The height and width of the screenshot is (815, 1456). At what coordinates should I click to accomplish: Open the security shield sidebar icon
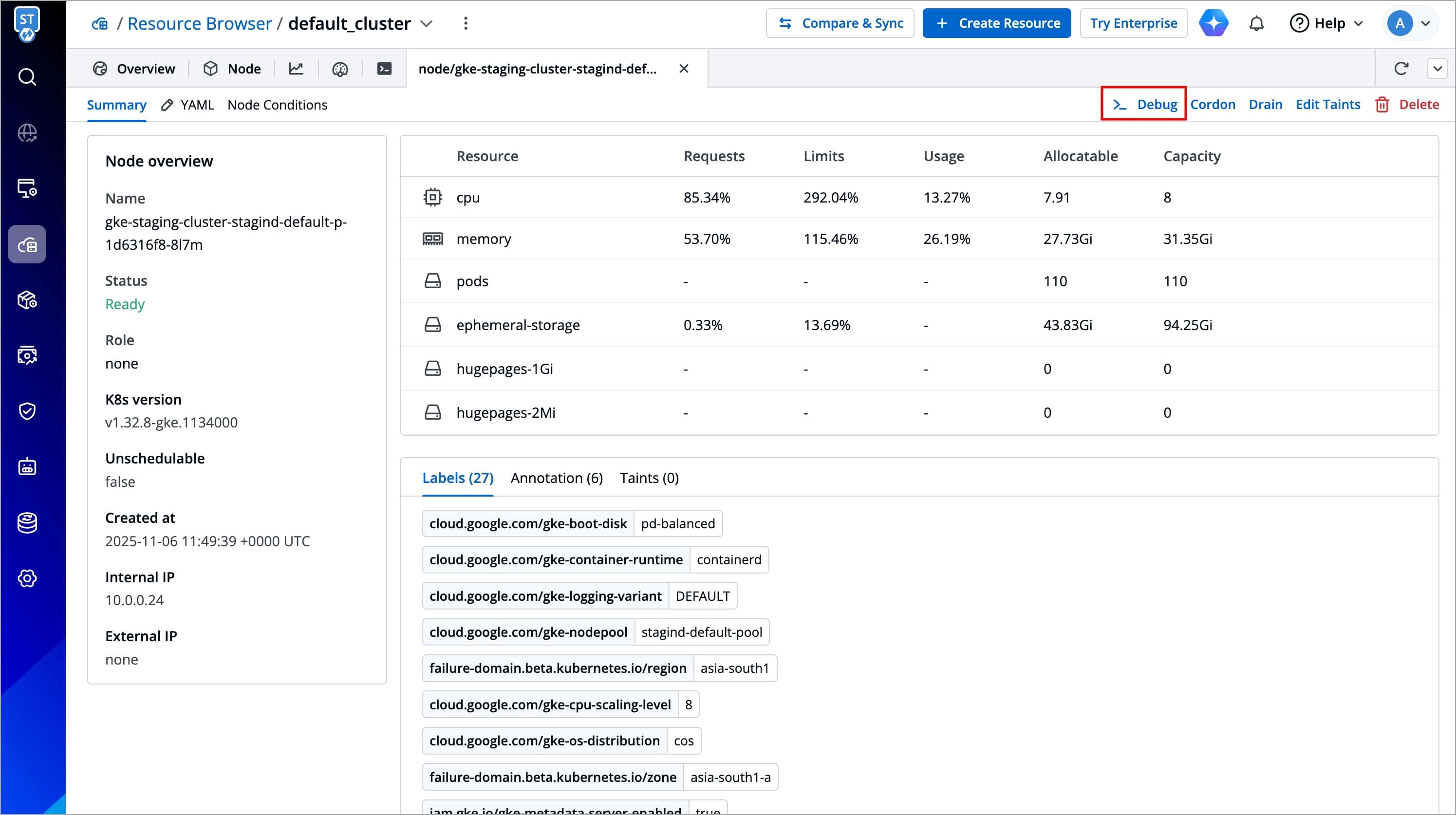point(27,411)
